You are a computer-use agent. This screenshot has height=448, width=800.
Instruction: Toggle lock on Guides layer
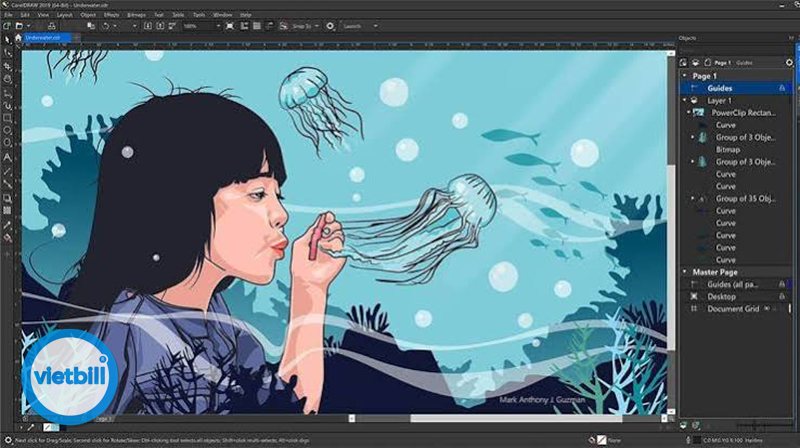pos(782,88)
